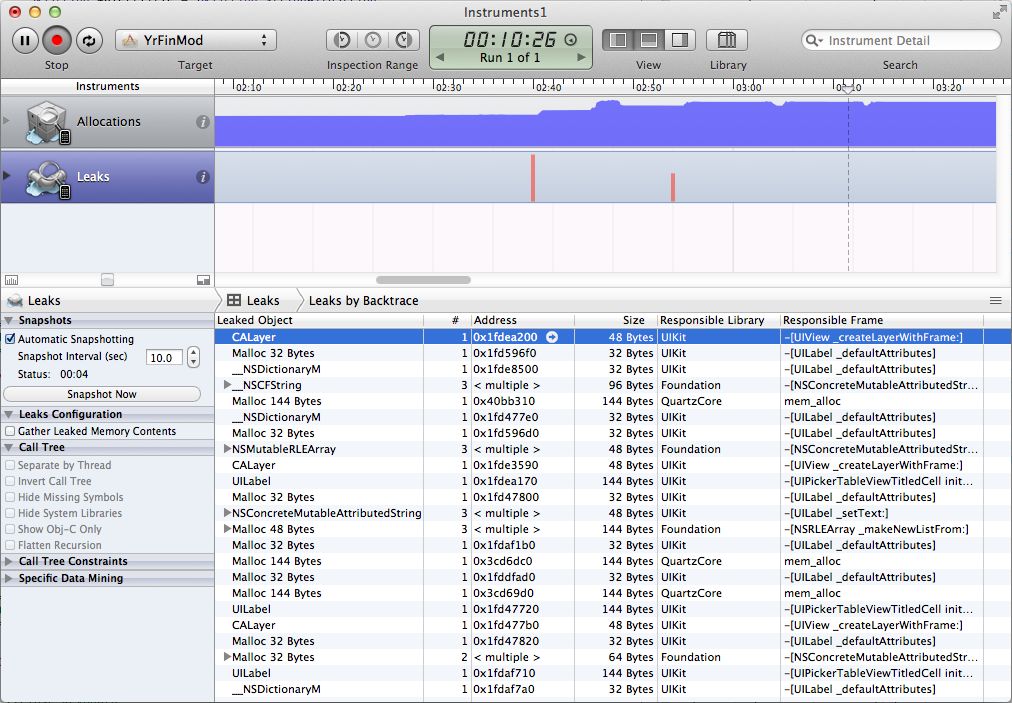The height and width of the screenshot is (703, 1012).
Task: Click Snapshot Now button
Action: tap(102, 394)
